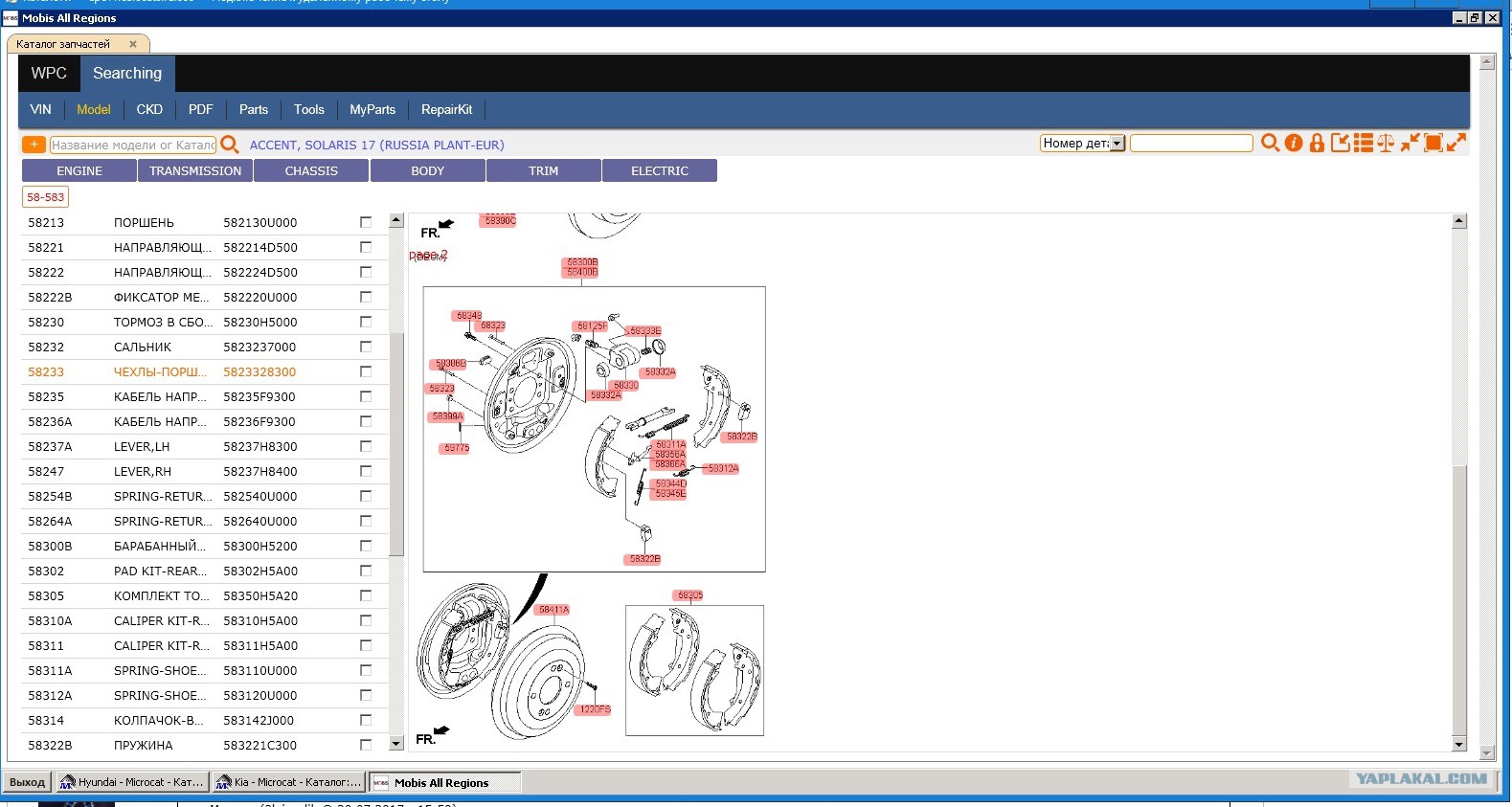Click part label 58390C at the diagram top

[x=500, y=221]
